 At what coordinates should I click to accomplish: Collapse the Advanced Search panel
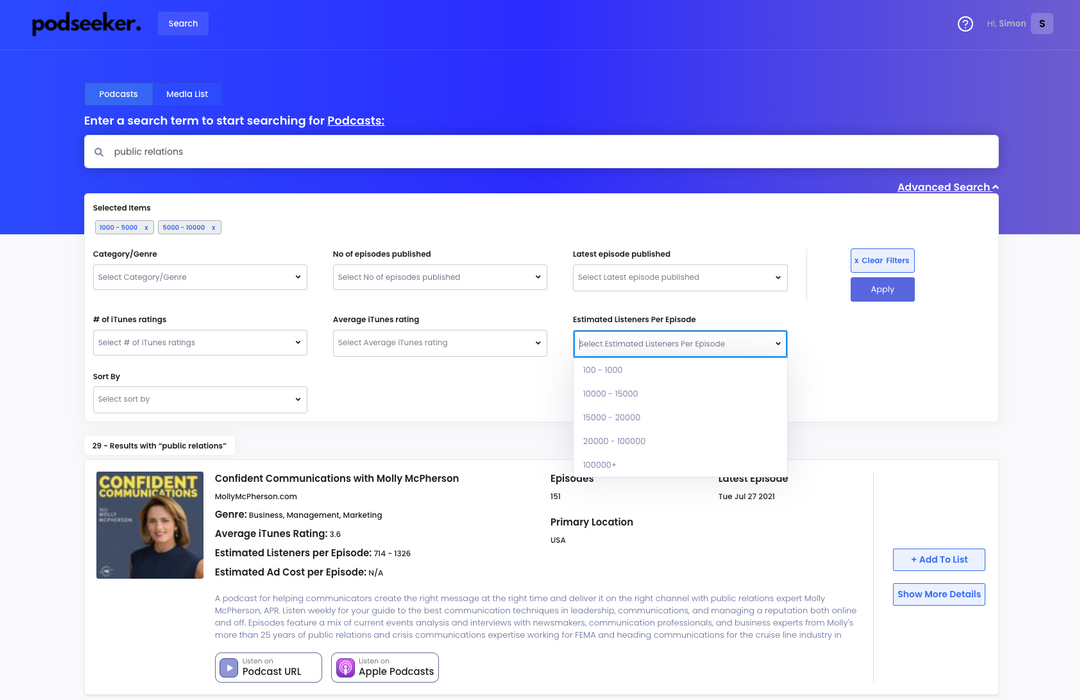[946, 186]
